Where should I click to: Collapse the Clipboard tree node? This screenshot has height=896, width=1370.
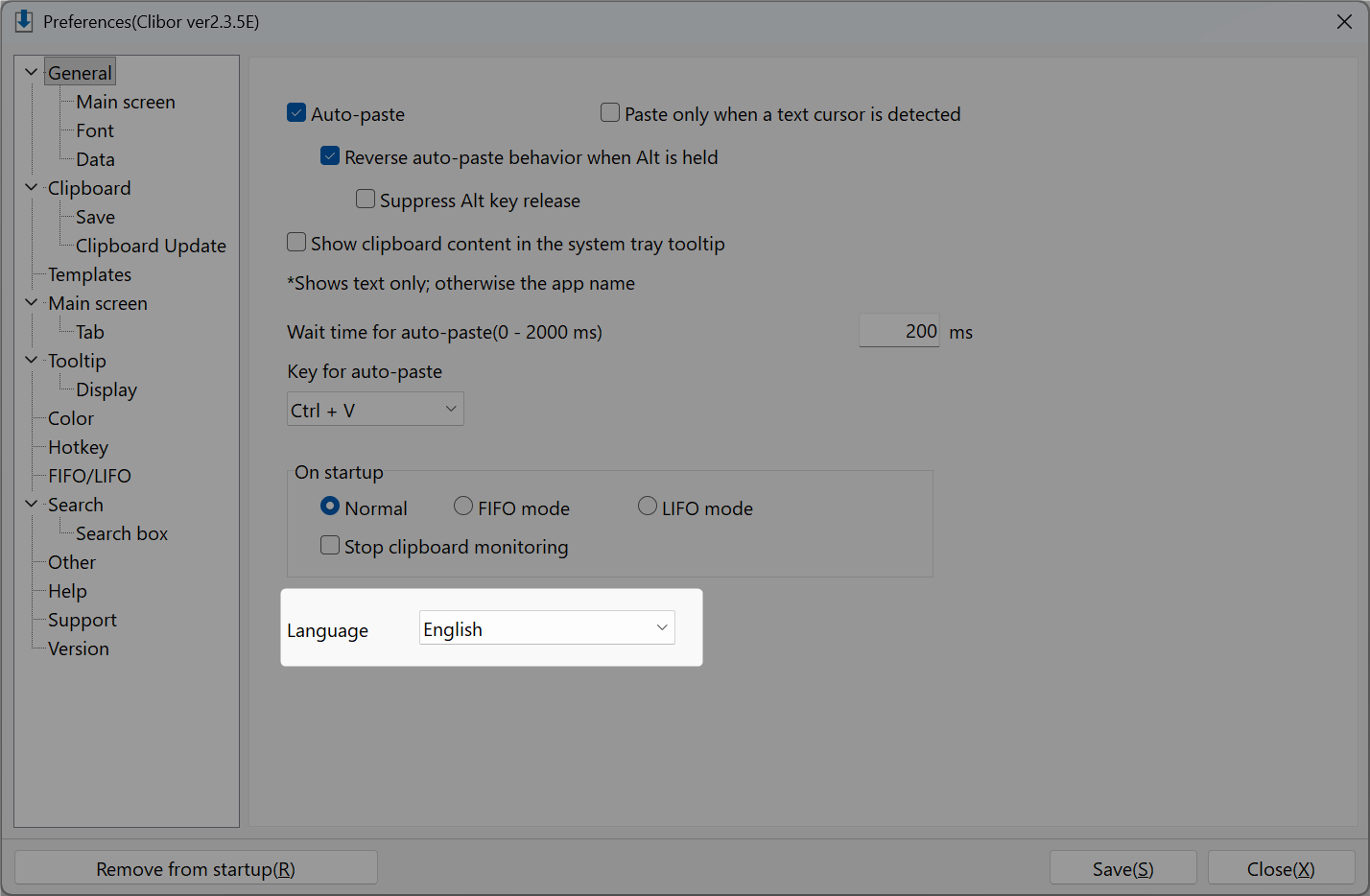point(32,188)
